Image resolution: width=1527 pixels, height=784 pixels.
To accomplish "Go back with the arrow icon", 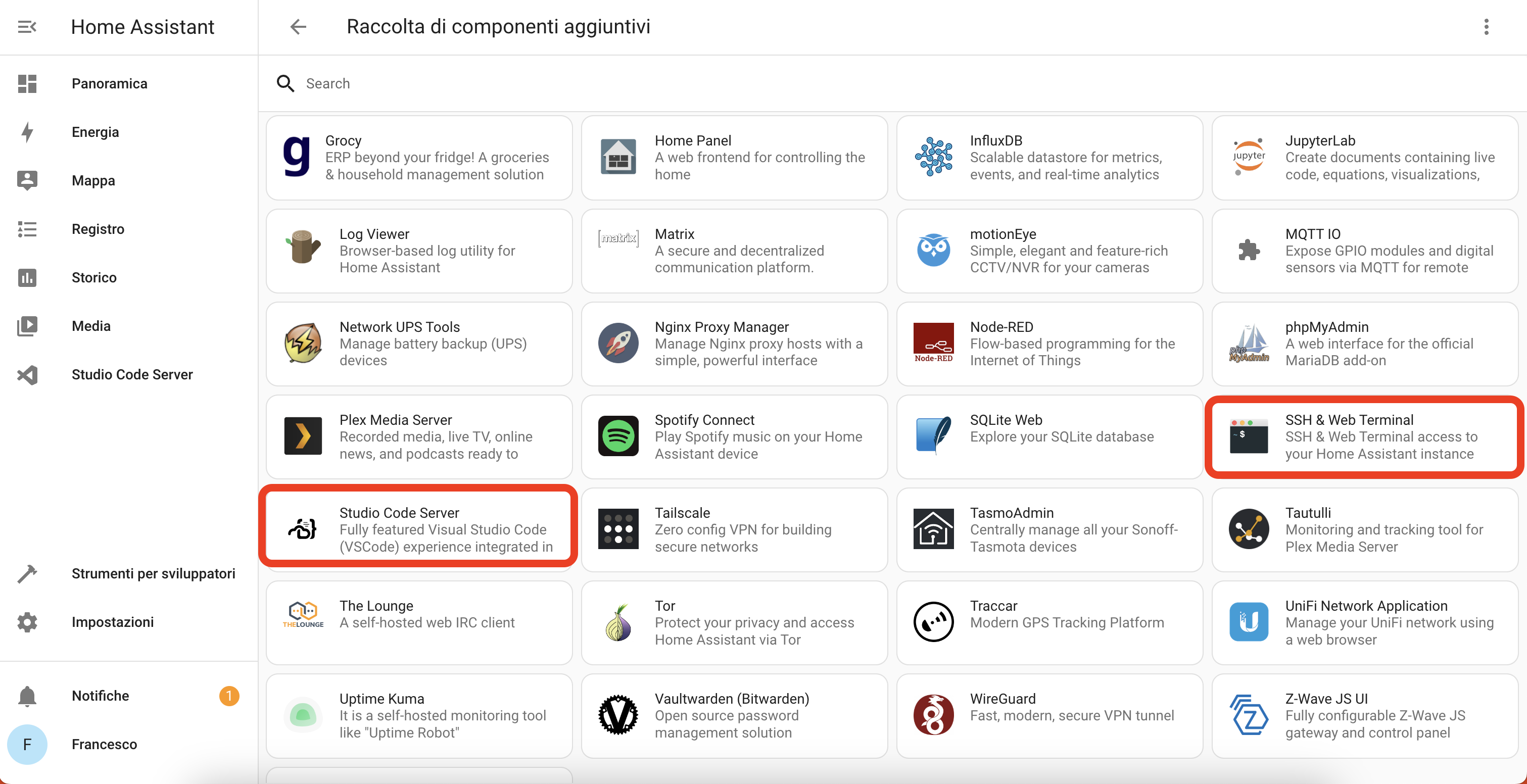I will pyautogui.click(x=298, y=27).
